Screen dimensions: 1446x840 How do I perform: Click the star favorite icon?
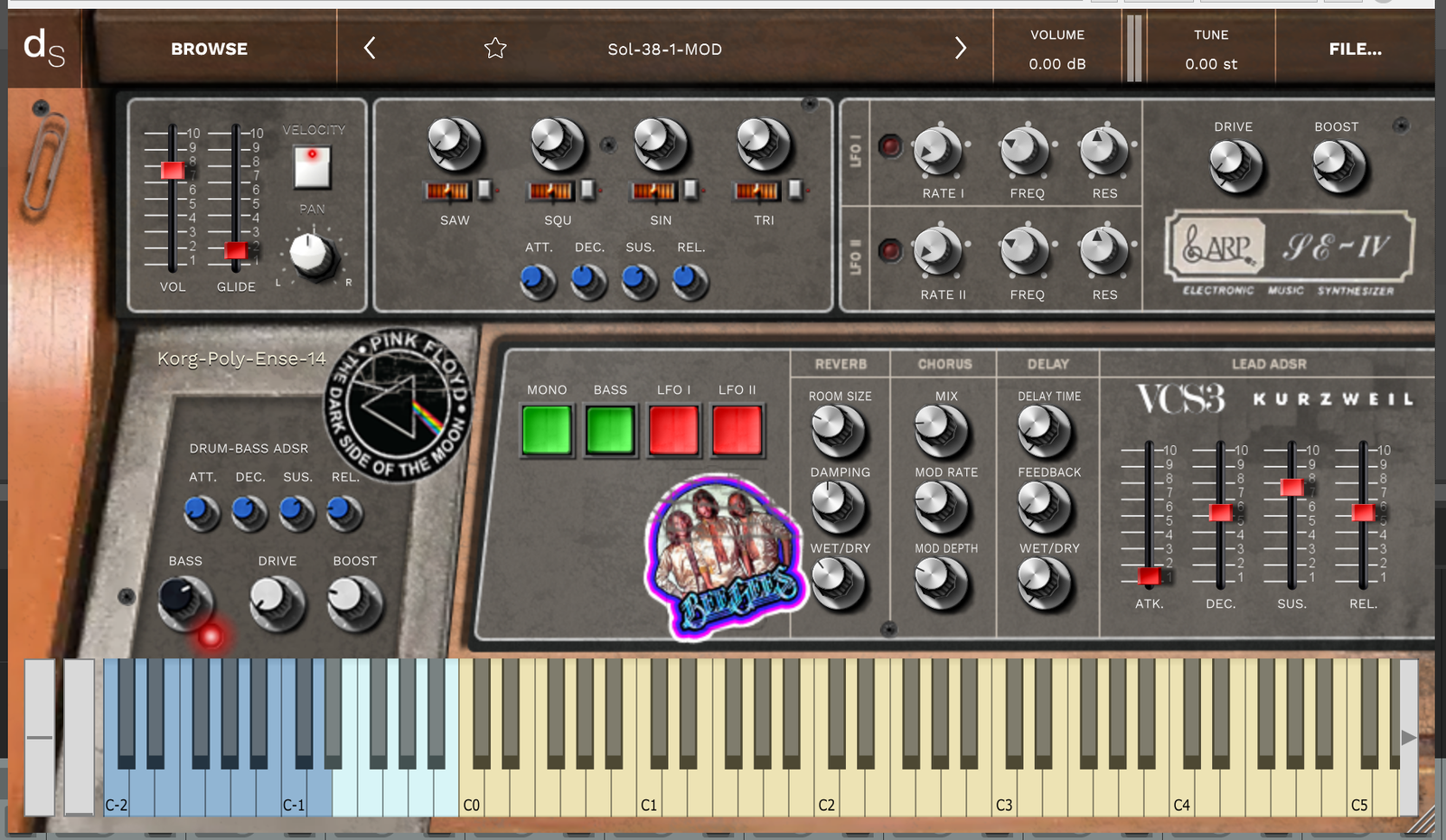tap(495, 49)
